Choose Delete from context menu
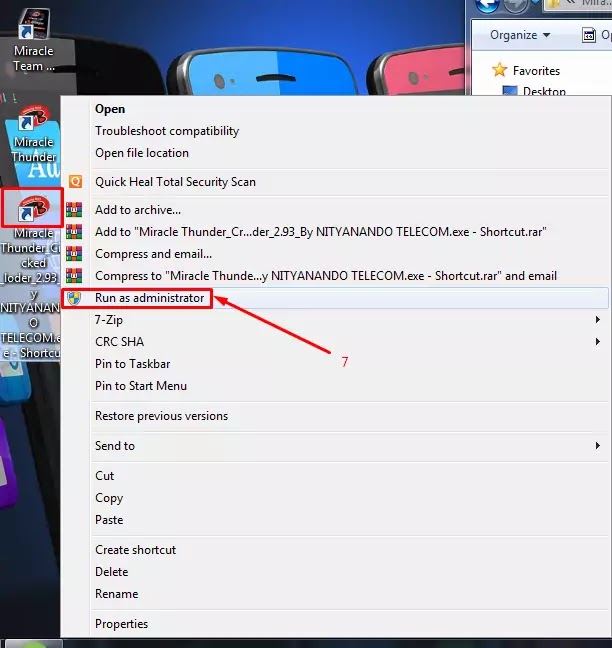 (112, 572)
